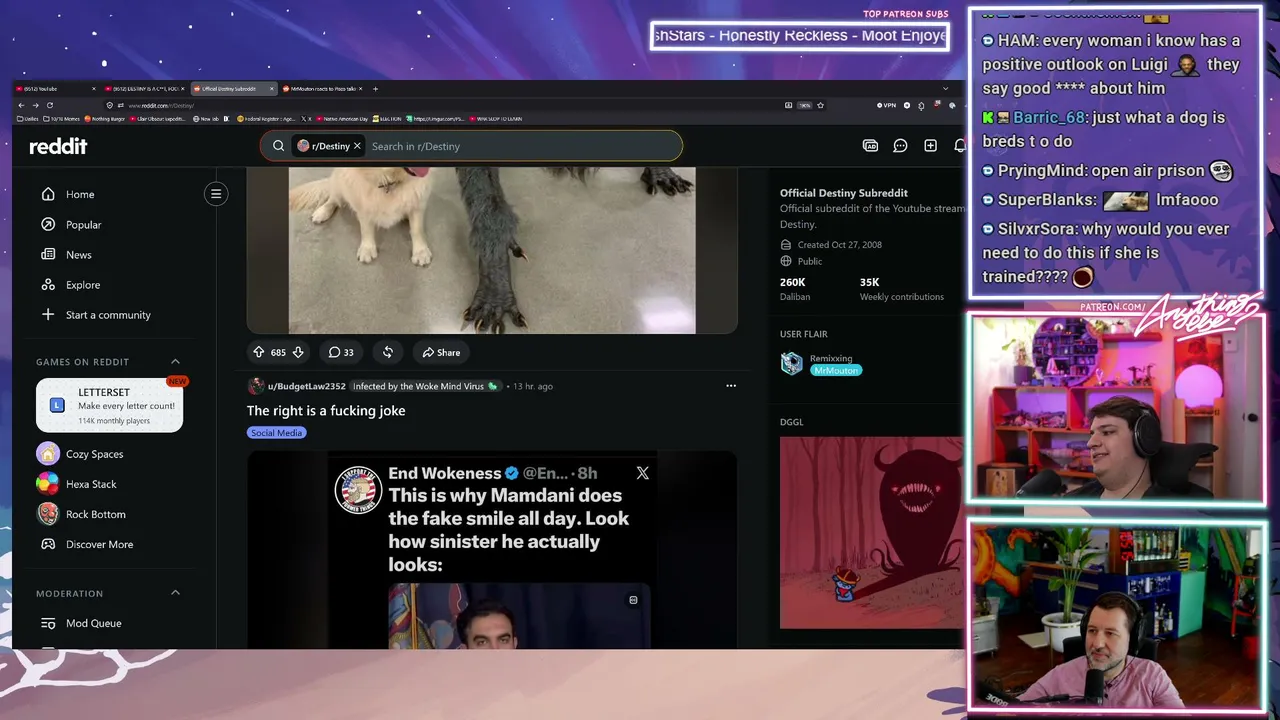Click the Official Destiny Subreddit title
This screenshot has height=720, width=1280.
844,193
